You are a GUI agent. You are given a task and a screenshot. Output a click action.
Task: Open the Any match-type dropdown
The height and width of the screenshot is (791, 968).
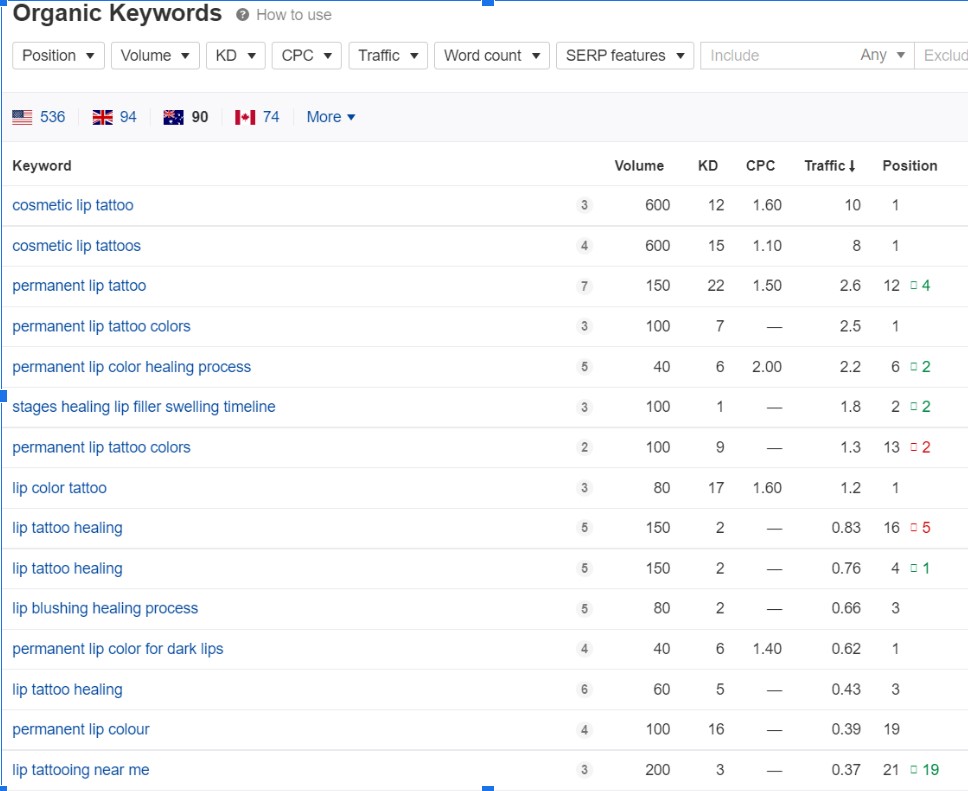tap(883, 56)
